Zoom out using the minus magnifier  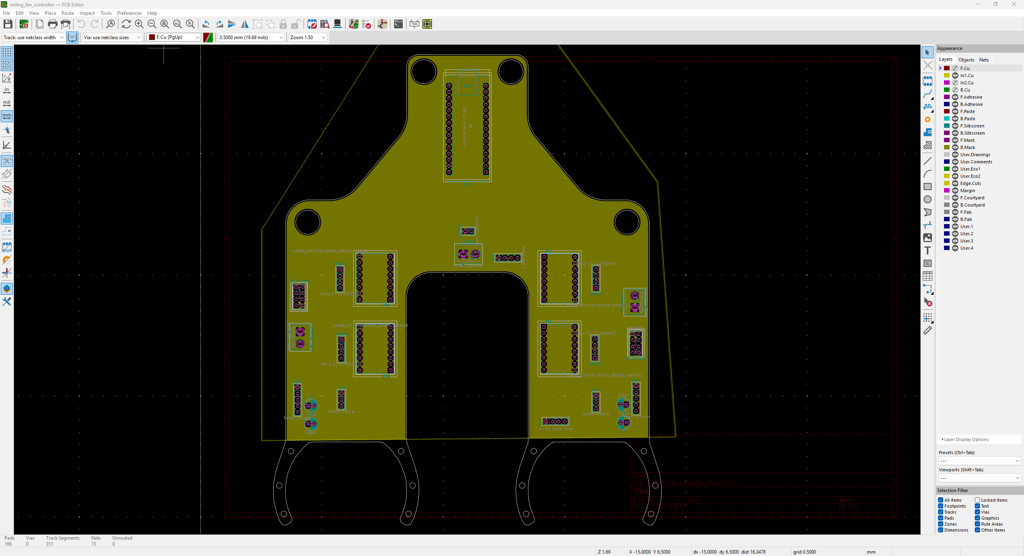tap(152, 24)
